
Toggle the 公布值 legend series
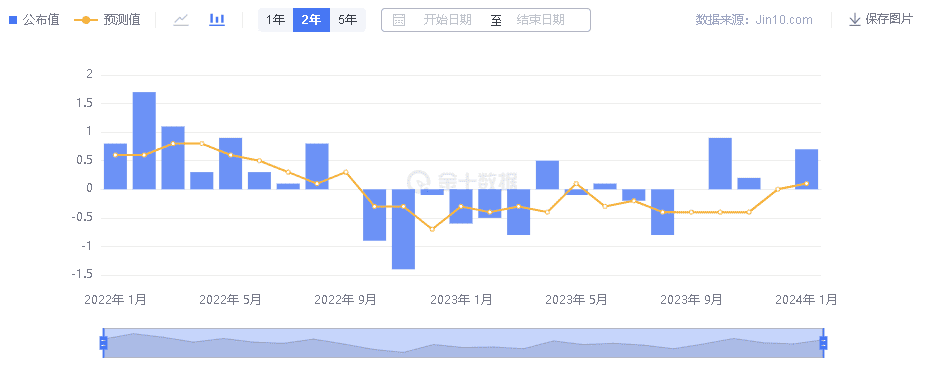point(34,20)
